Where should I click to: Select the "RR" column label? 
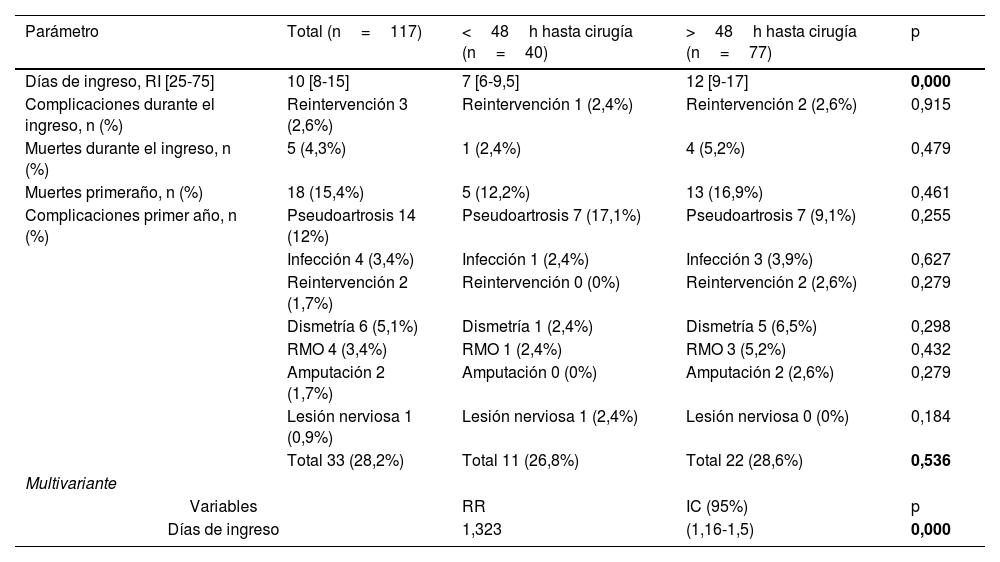coord(473,507)
